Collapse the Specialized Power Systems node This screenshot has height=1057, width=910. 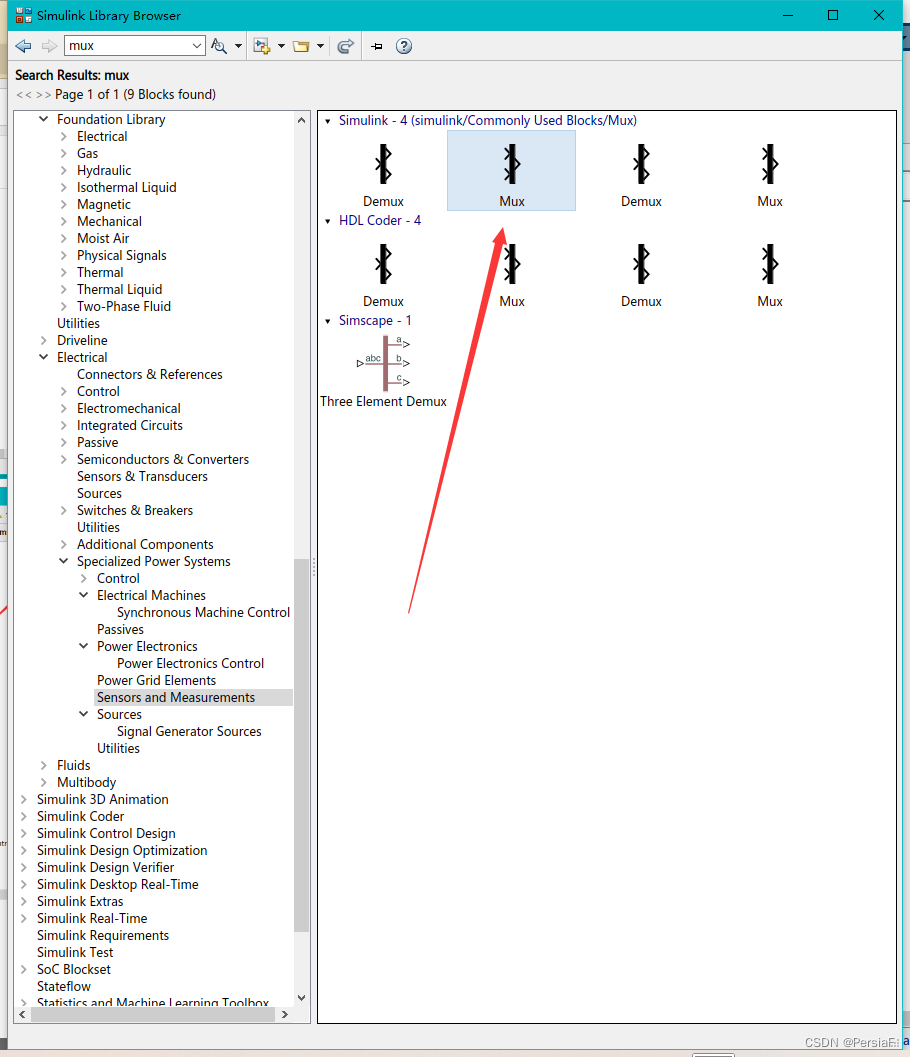tap(63, 561)
